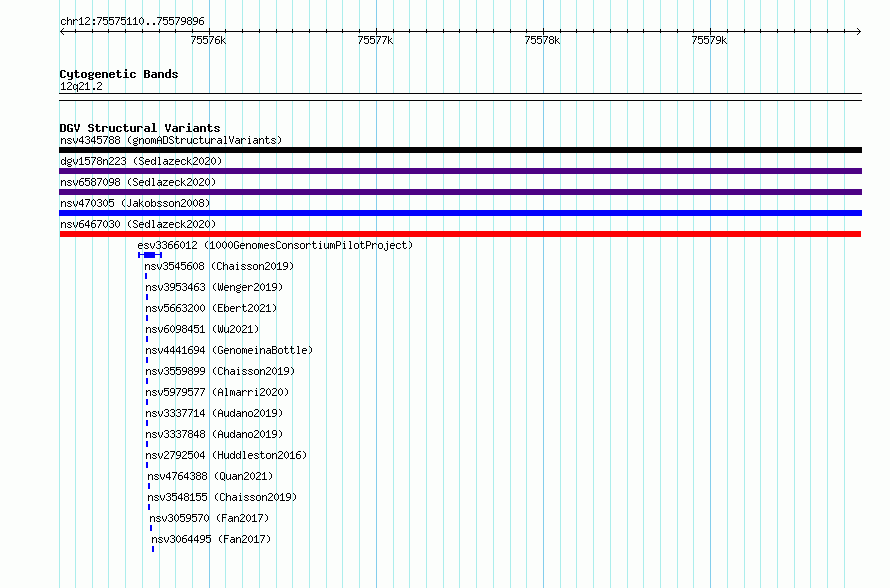
Task: Open variant nsv2792504 Huddleston2016 label
Action: (226, 455)
